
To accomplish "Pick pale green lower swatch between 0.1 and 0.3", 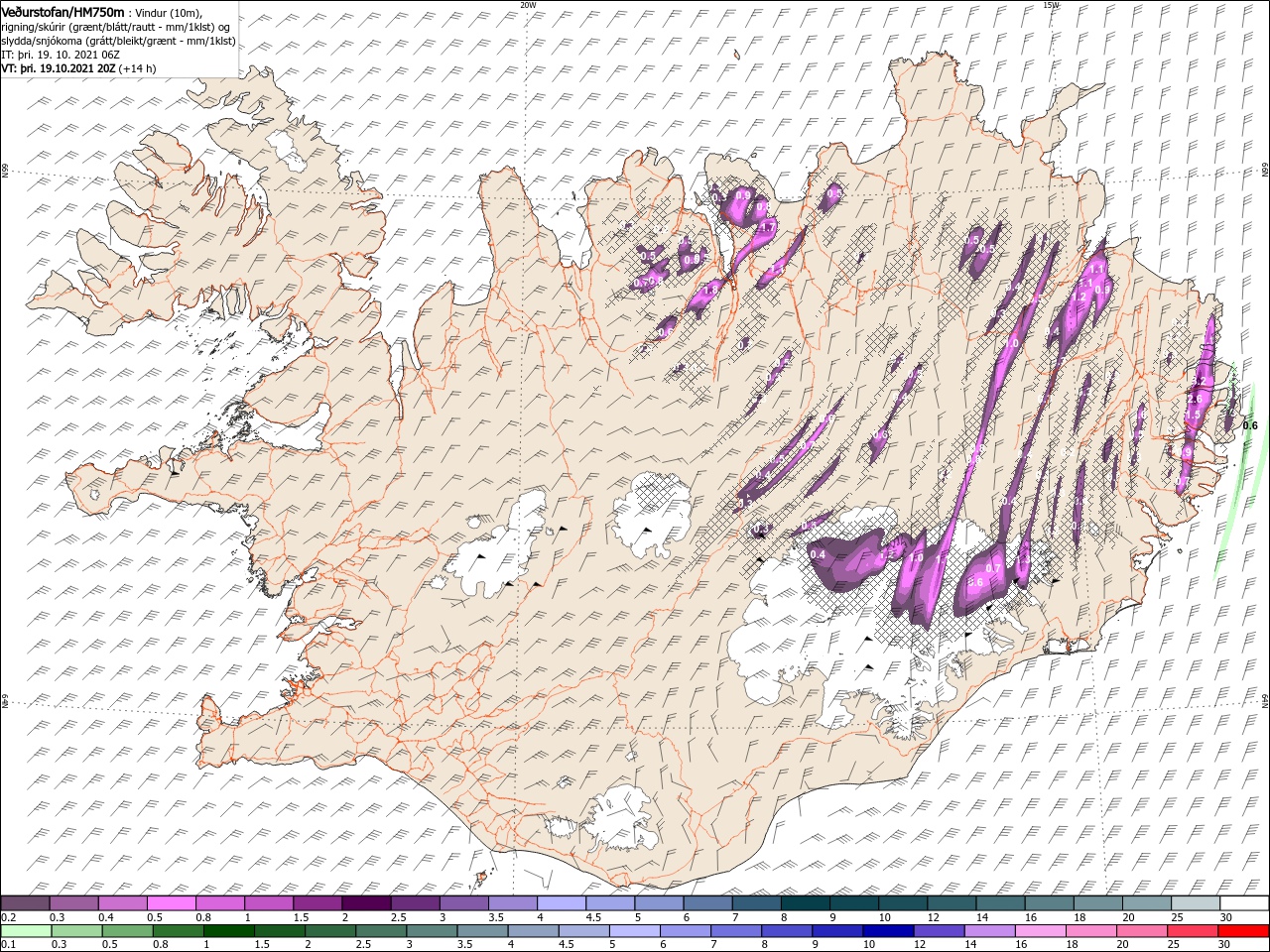I will tap(26, 931).
